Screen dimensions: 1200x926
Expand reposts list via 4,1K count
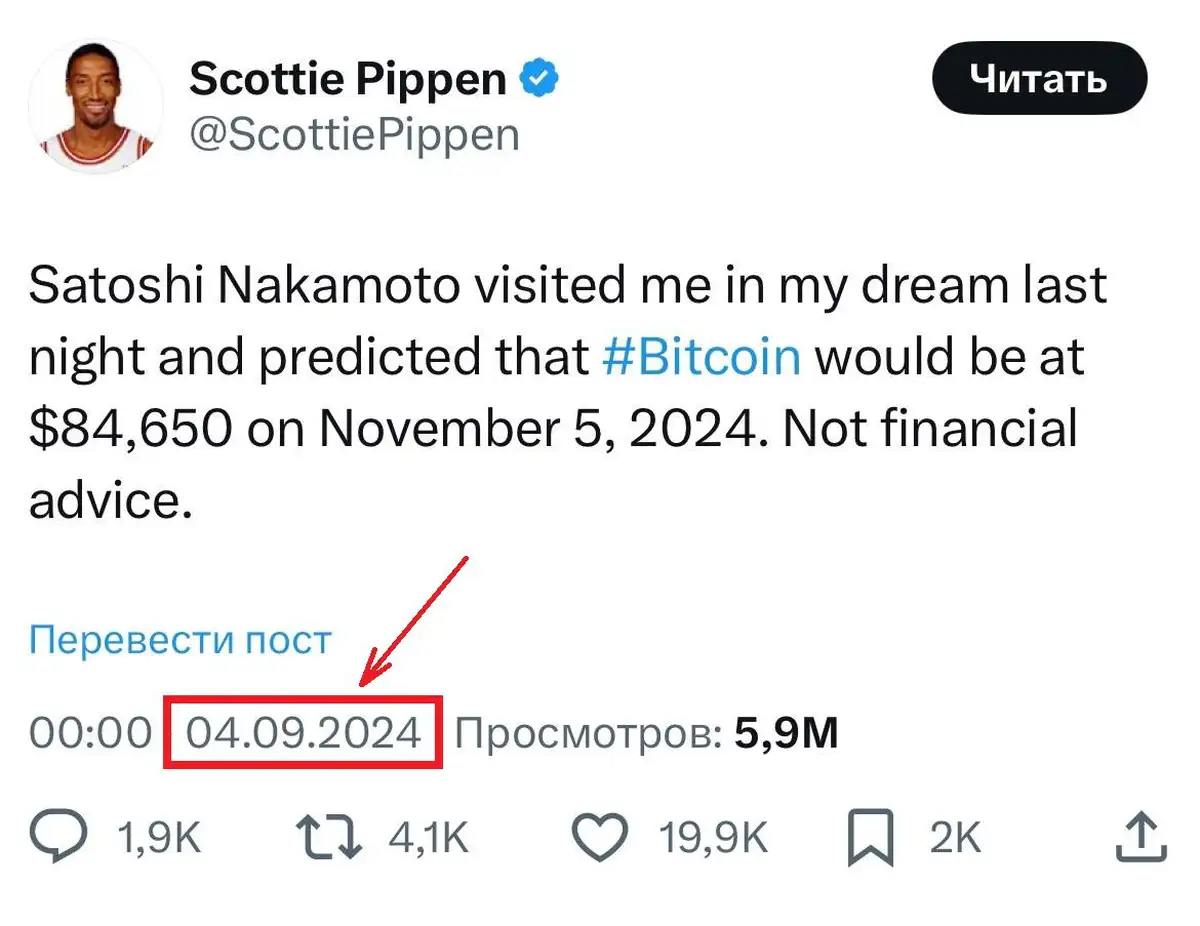point(430,838)
